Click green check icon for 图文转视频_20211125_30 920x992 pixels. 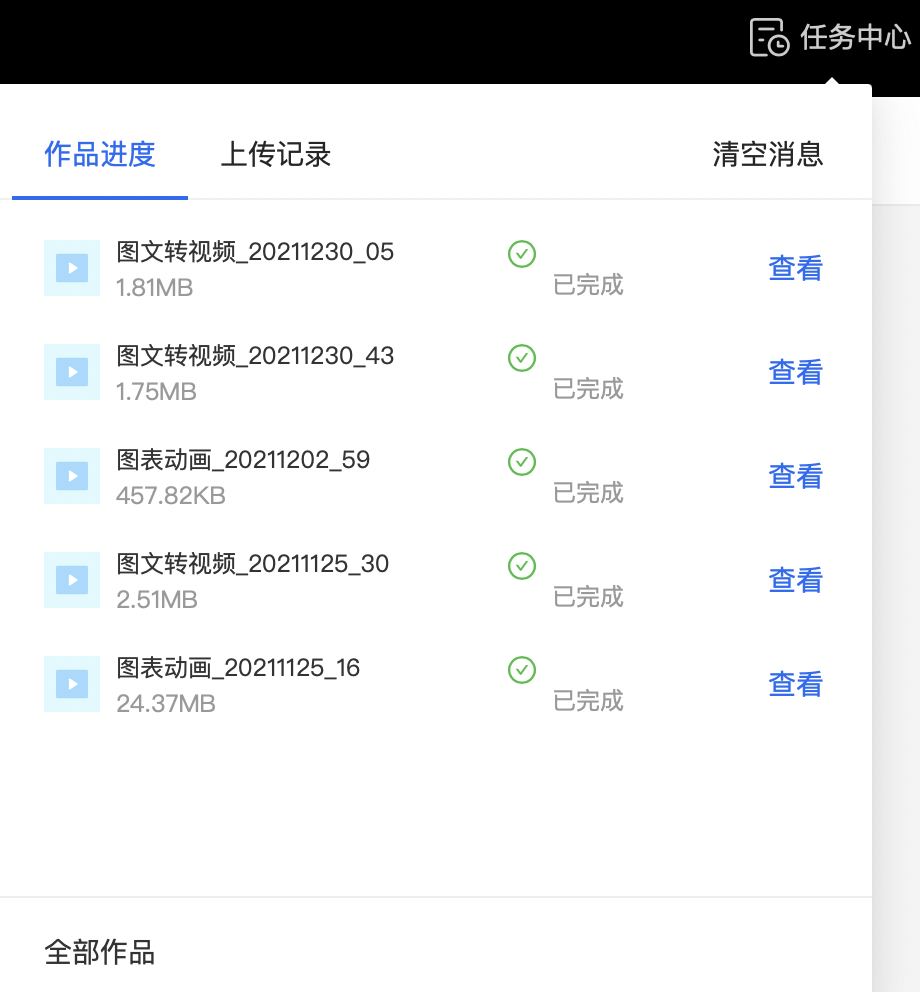tap(522, 566)
